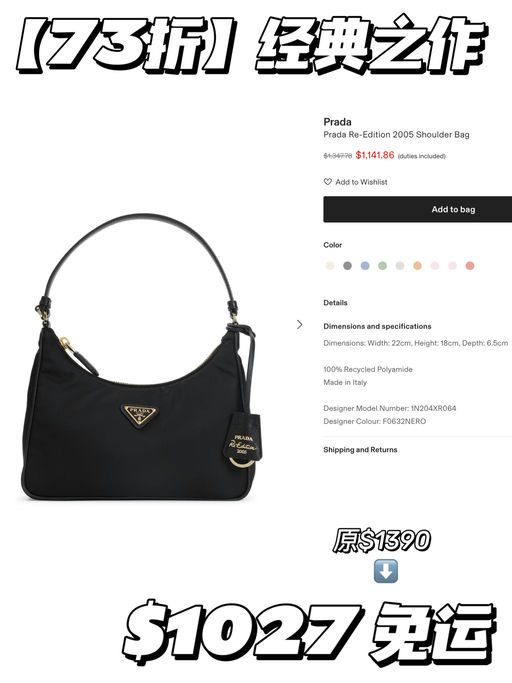Open Add to Wishlist link

[361, 182]
